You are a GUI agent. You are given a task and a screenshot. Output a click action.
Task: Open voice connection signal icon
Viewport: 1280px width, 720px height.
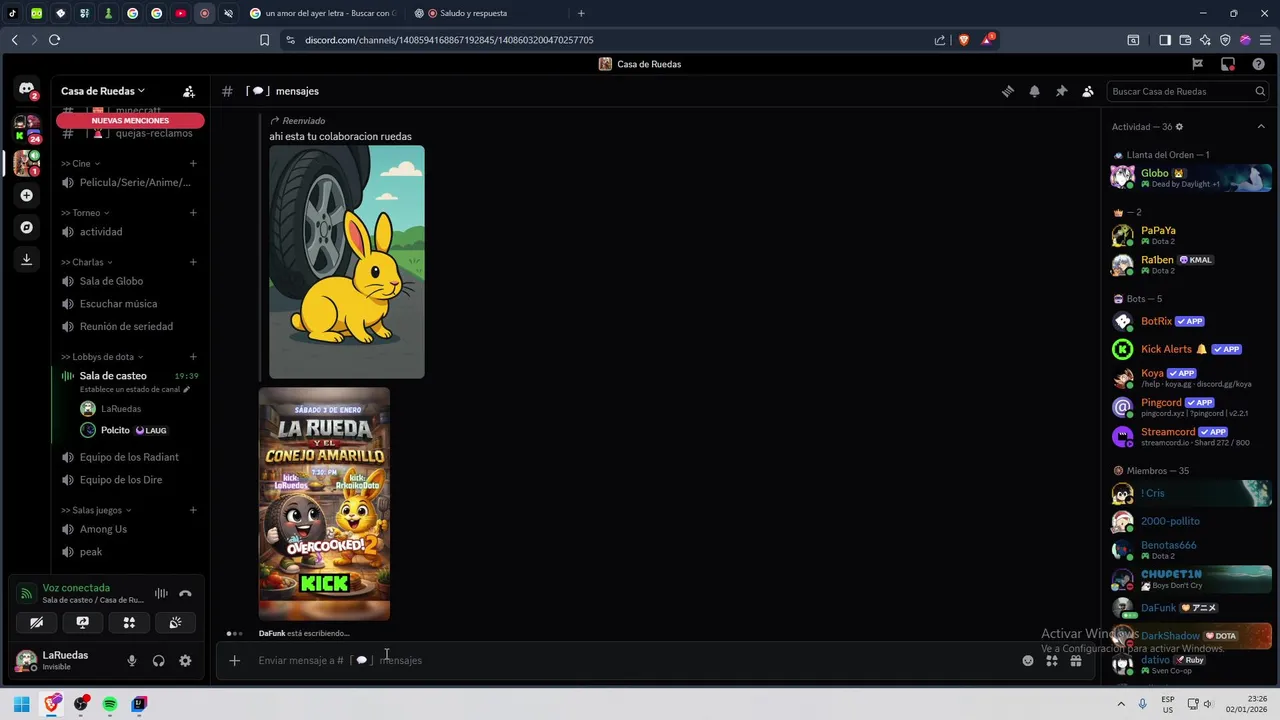[x=27, y=593]
